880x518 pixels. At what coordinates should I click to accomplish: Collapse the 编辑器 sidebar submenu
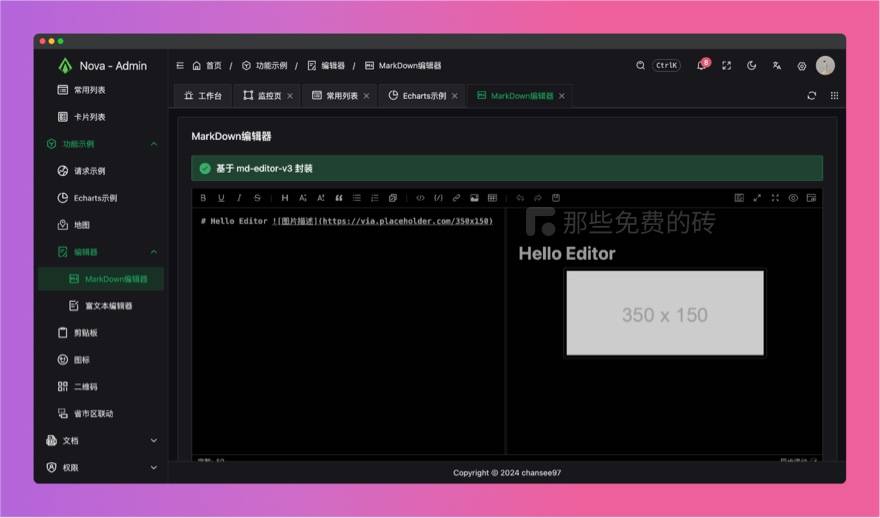102,252
